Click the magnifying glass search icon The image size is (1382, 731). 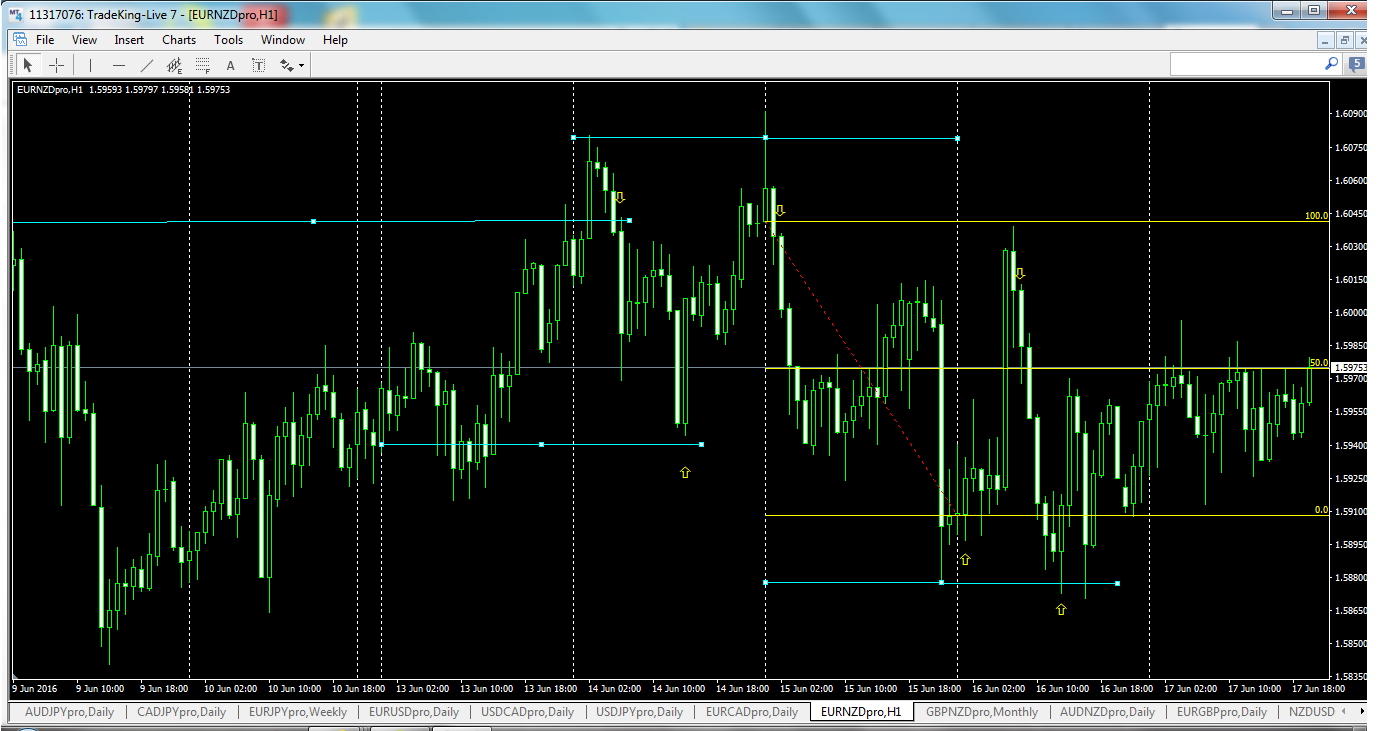coord(1330,63)
